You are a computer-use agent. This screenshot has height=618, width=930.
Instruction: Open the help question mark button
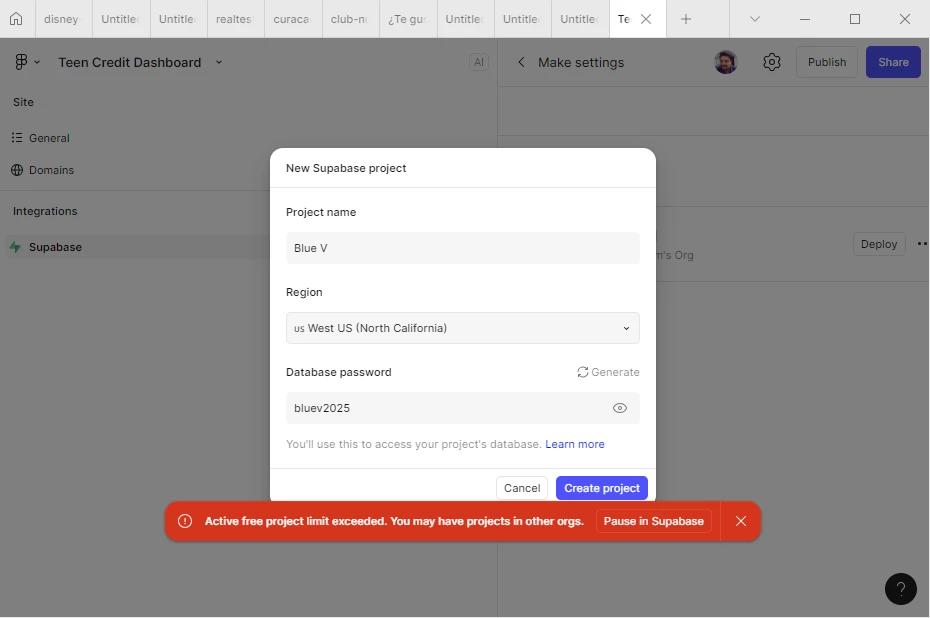(x=900, y=589)
